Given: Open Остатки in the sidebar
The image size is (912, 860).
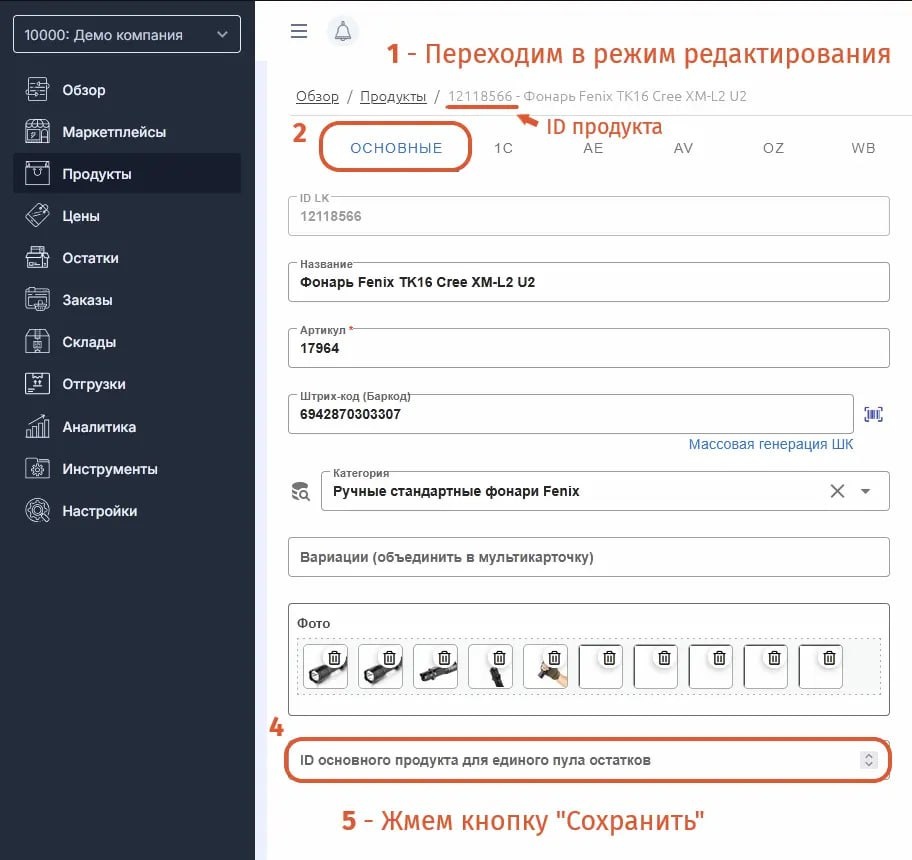Looking at the screenshot, I should [127, 258].
